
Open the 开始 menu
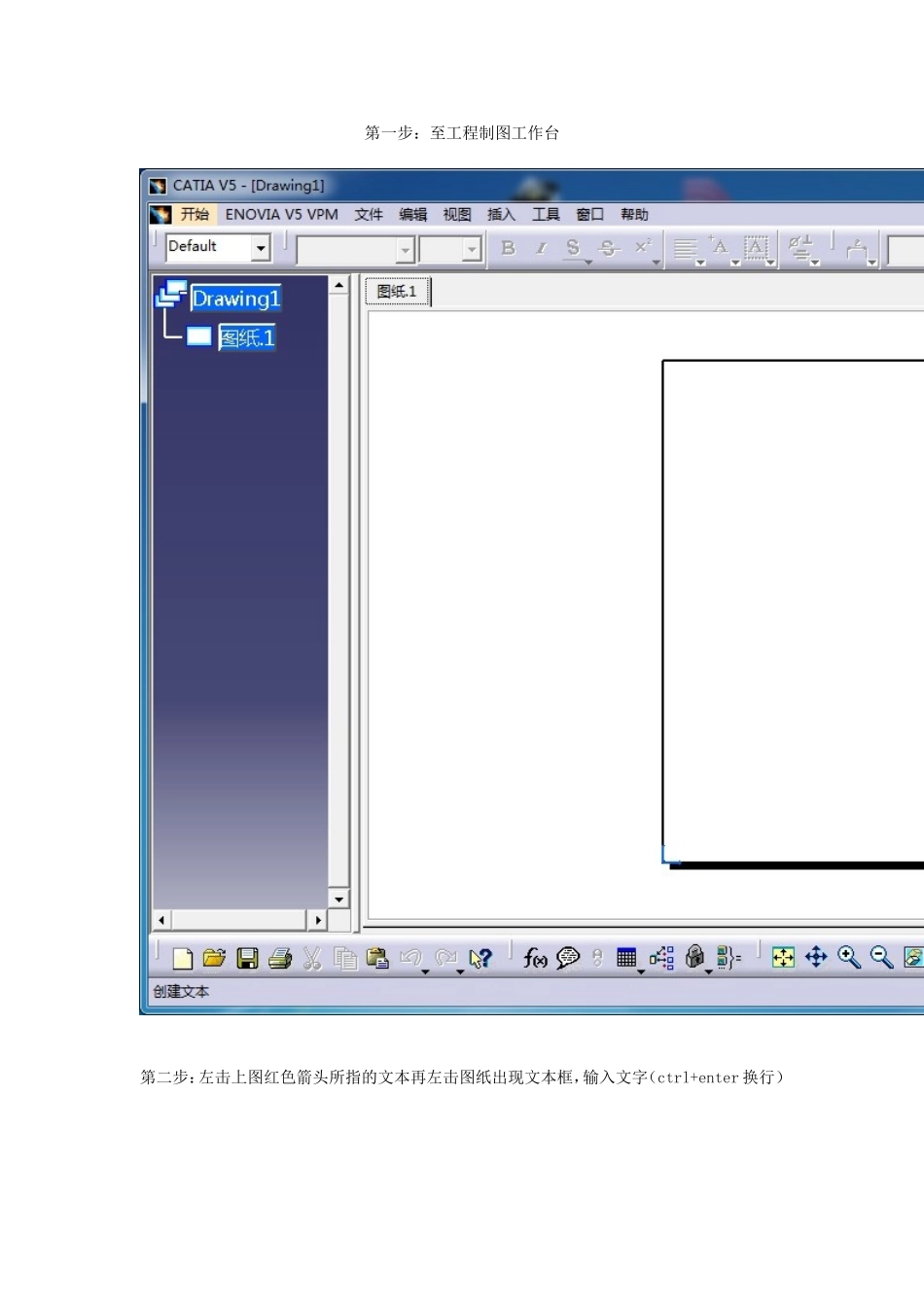[x=195, y=215]
